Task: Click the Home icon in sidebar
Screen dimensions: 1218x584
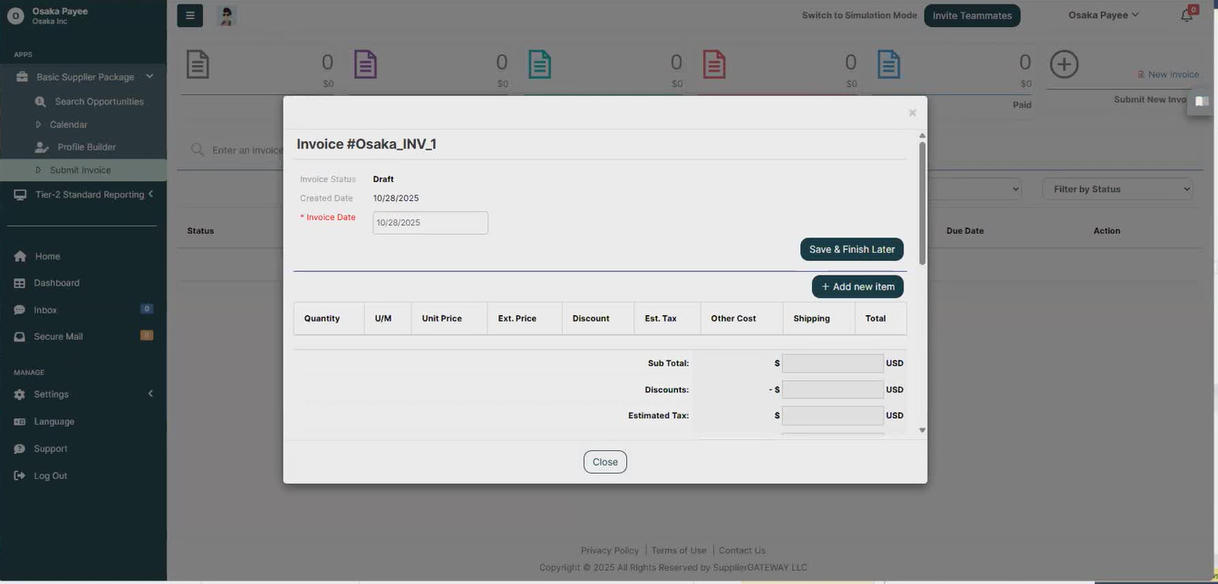Action: click(20, 256)
